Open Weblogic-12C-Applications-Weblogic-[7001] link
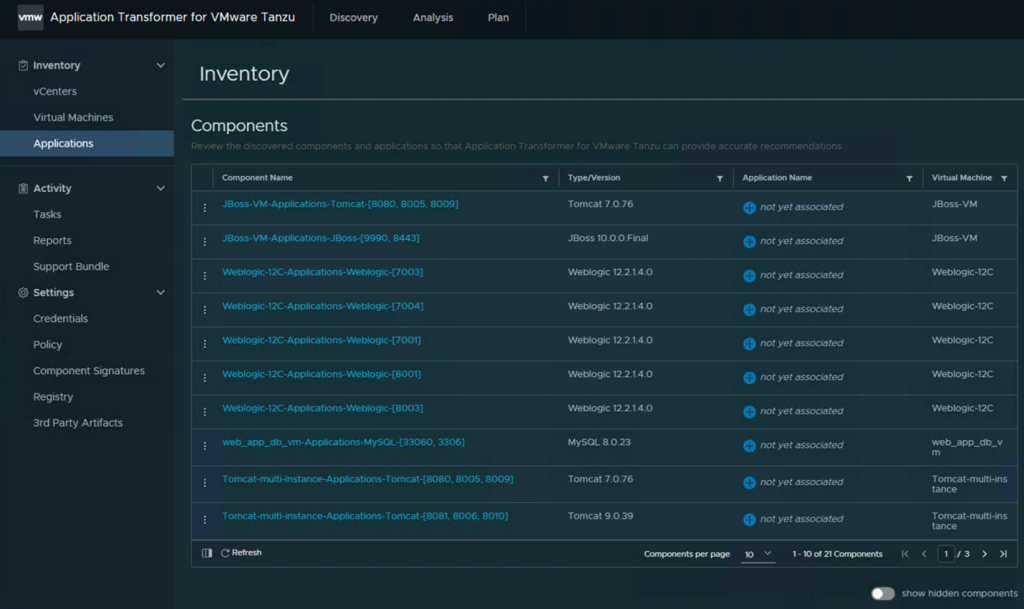Screen dimensions: 1024x609 point(321,340)
